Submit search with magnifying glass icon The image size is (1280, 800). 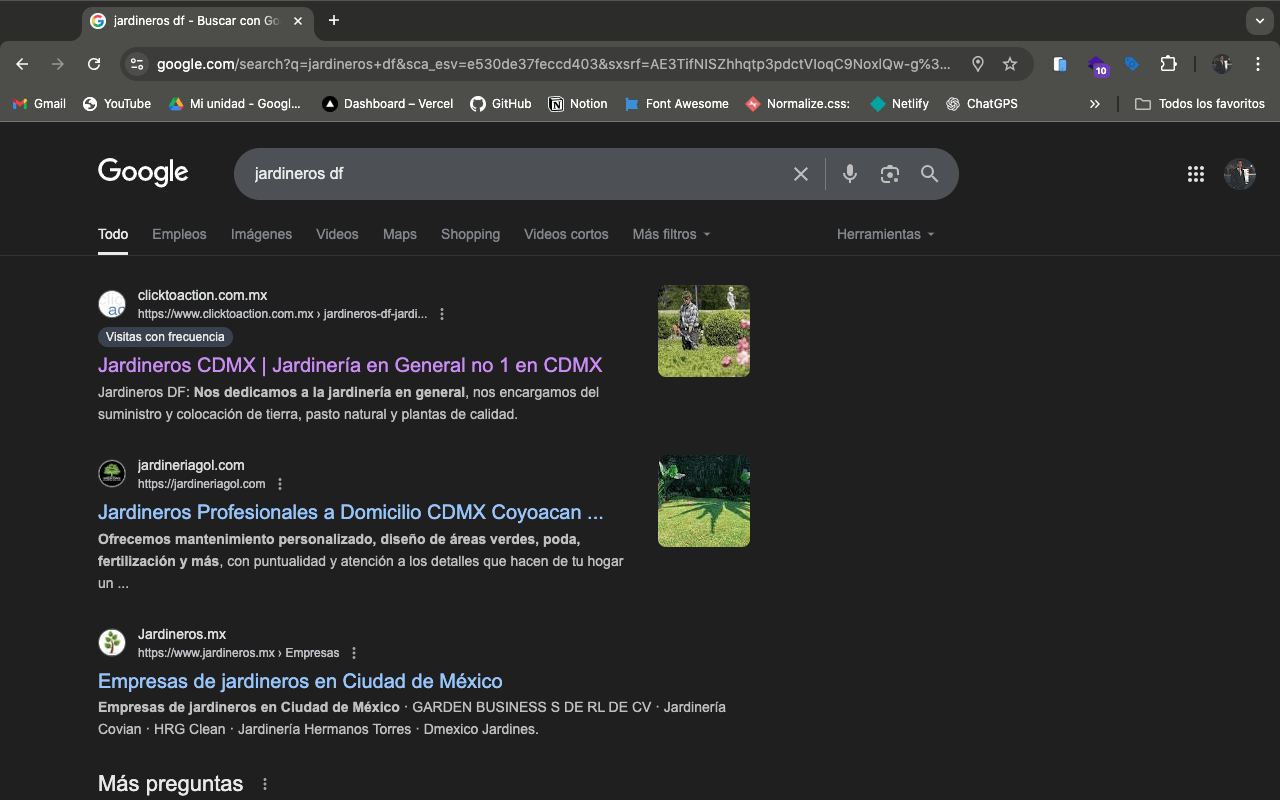point(930,174)
